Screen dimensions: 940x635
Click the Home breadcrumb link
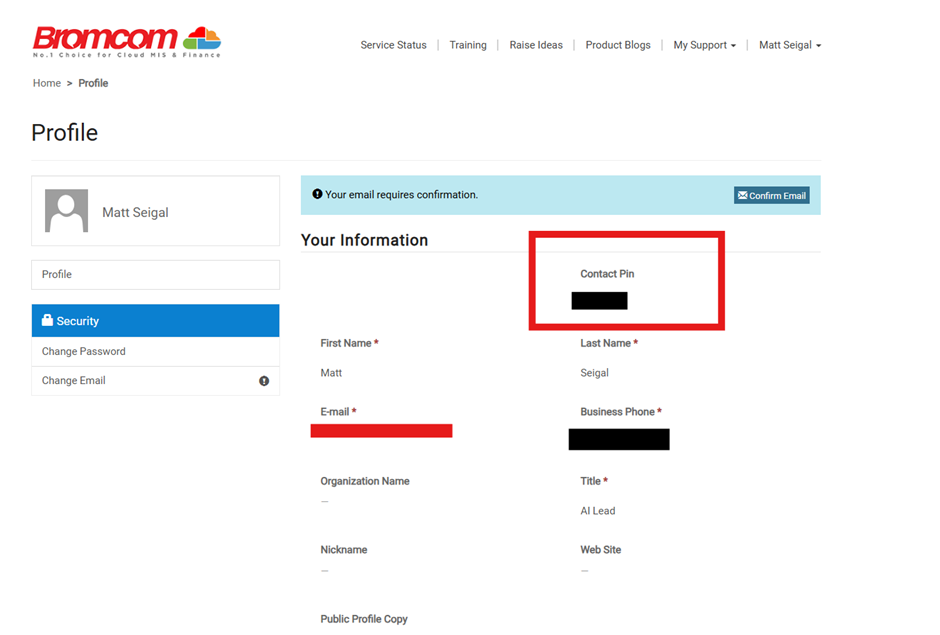click(47, 83)
